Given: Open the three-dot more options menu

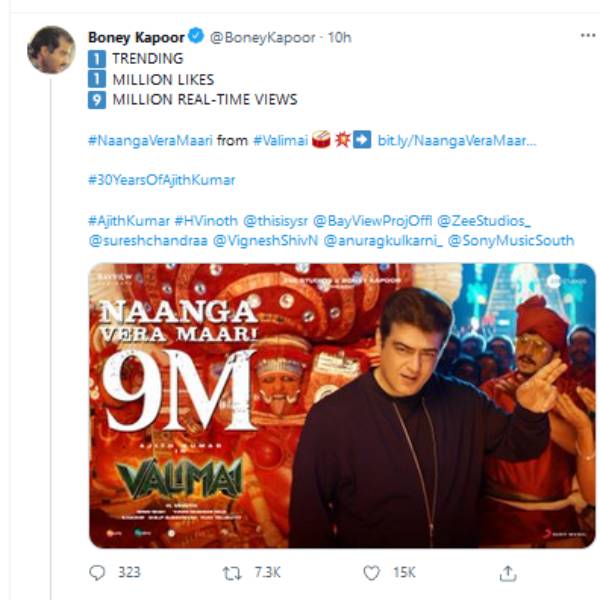Looking at the screenshot, I should 588,36.
